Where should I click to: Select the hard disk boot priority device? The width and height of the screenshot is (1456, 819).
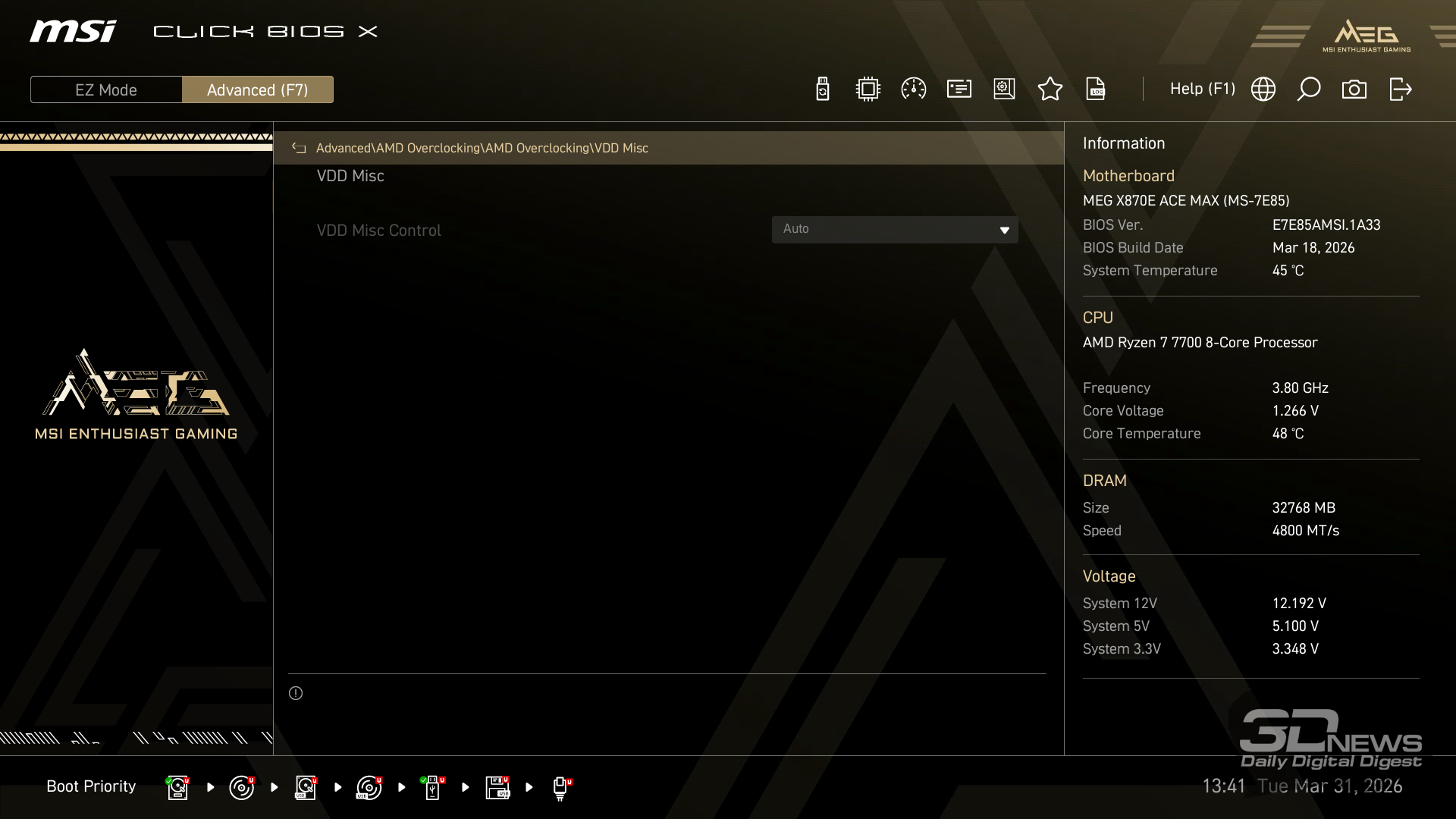pyautogui.click(x=177, y=787)
